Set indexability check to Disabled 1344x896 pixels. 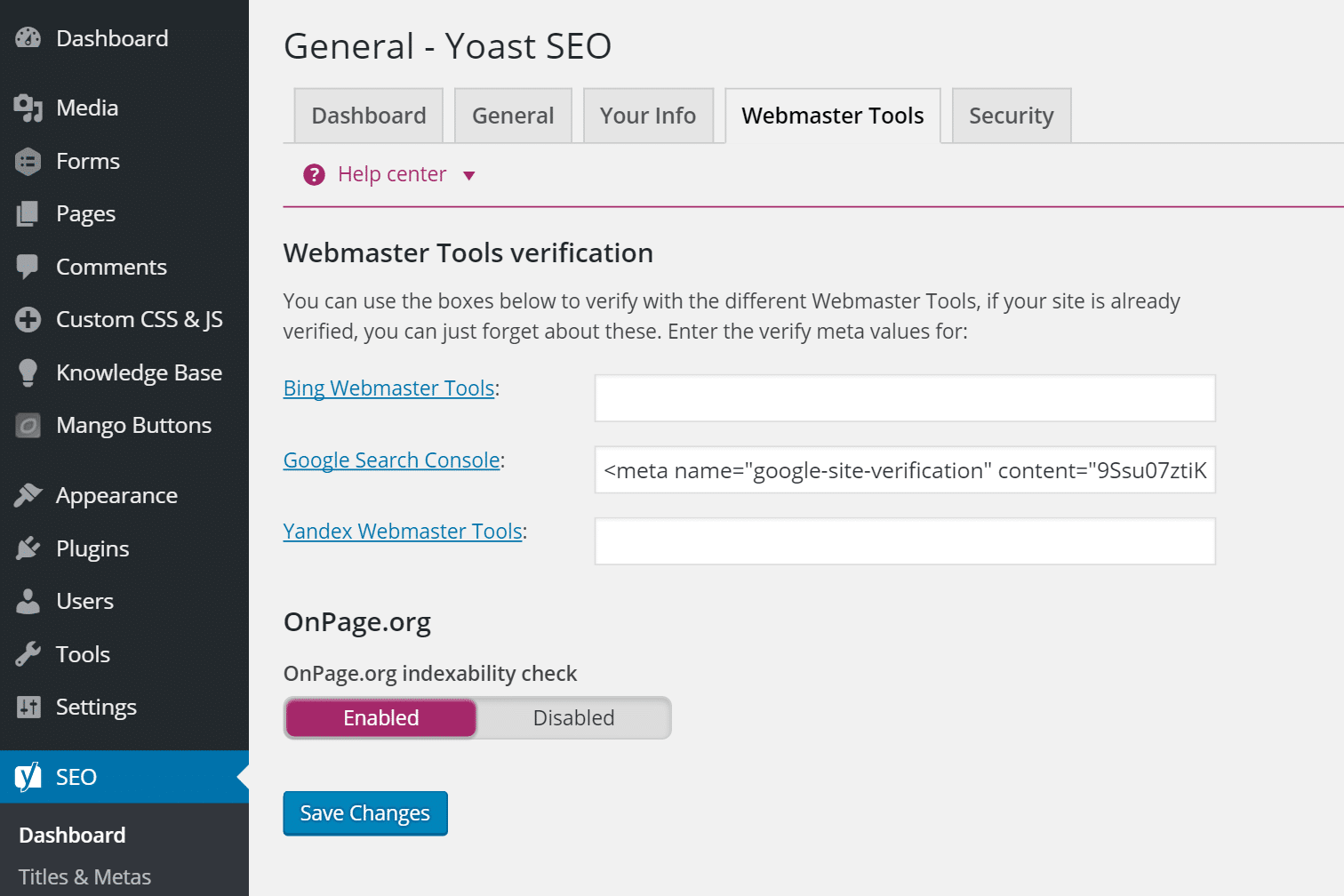coord(573,718)
